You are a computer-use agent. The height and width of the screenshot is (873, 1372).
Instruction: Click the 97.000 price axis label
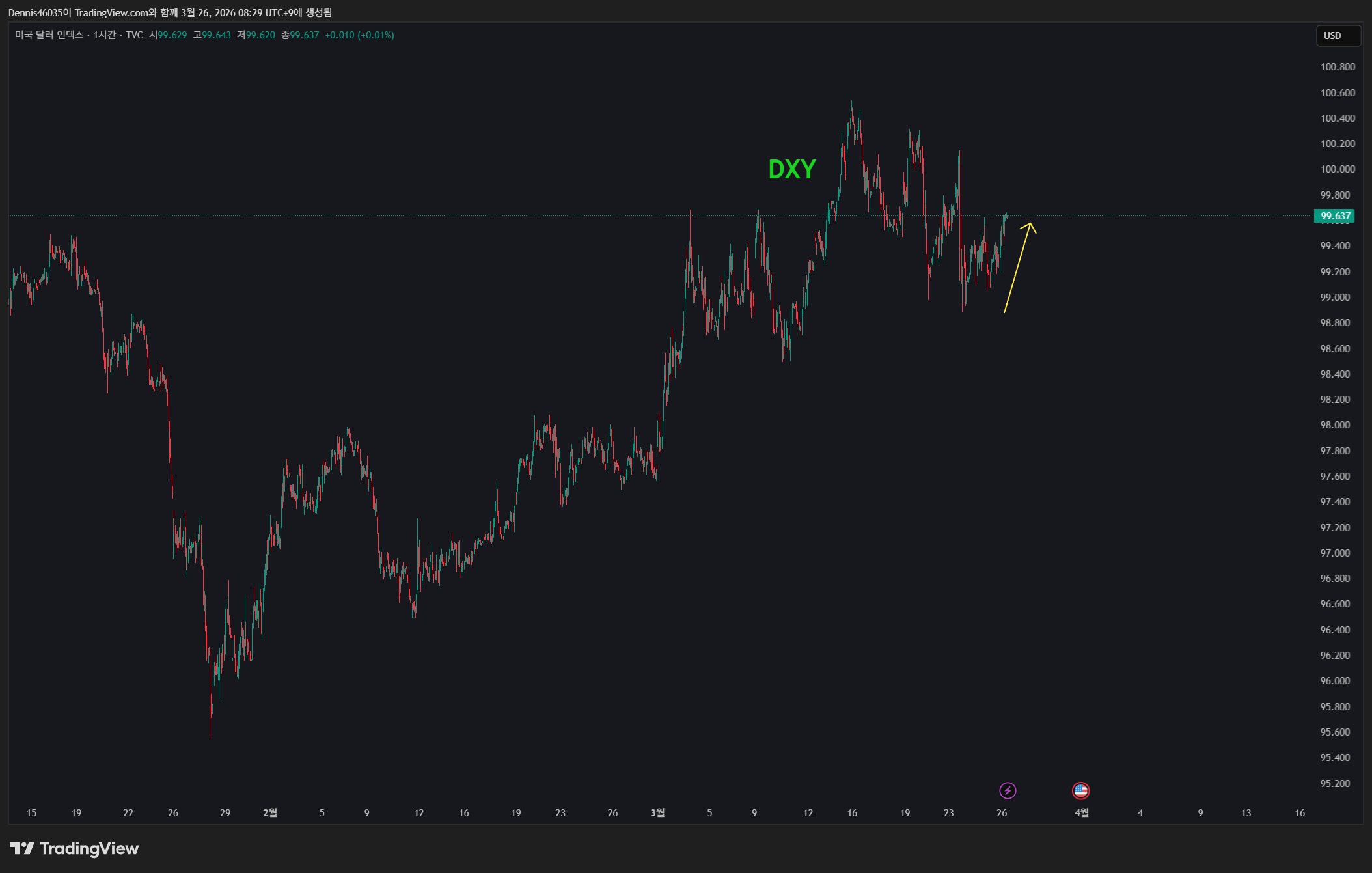point(1335,553)
